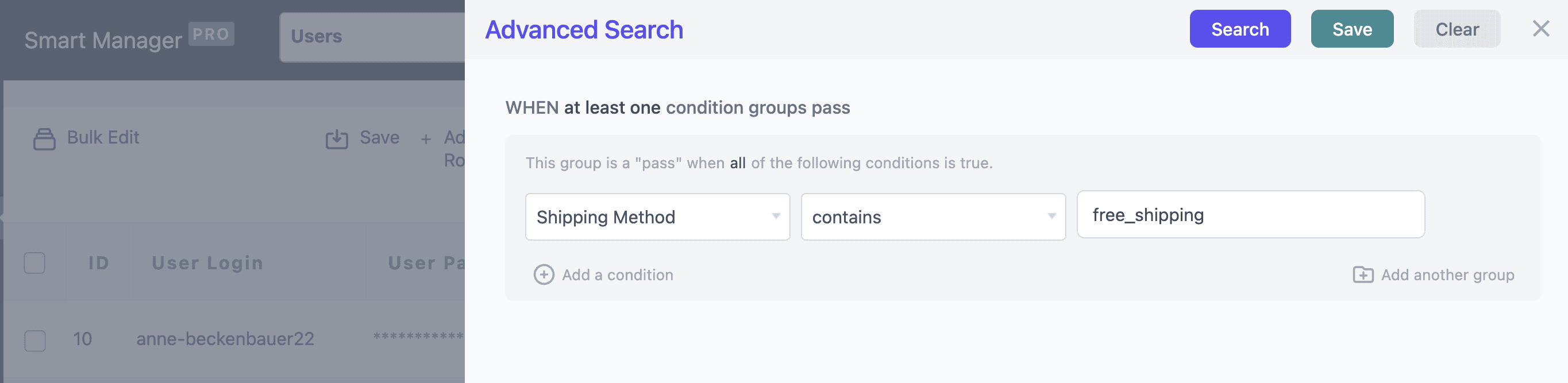Check the row checkbox for anne-beckenbauer22

coord(34,341)
